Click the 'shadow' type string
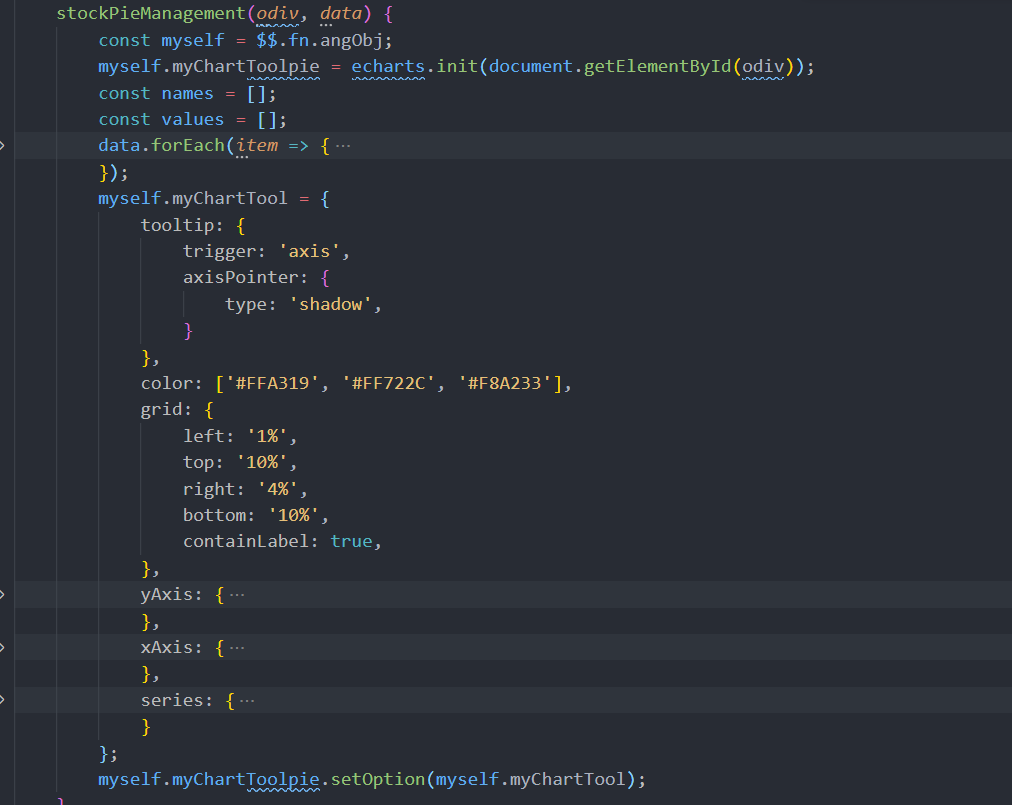This screenshot has width=1012, height=805. [x=330, y=304]
